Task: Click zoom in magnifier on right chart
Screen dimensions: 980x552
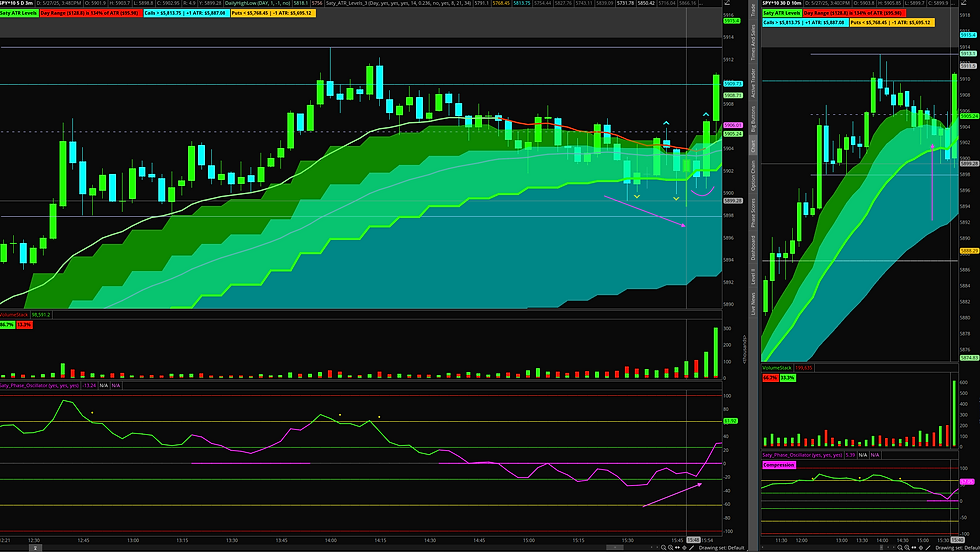Action: pos(907,548)
